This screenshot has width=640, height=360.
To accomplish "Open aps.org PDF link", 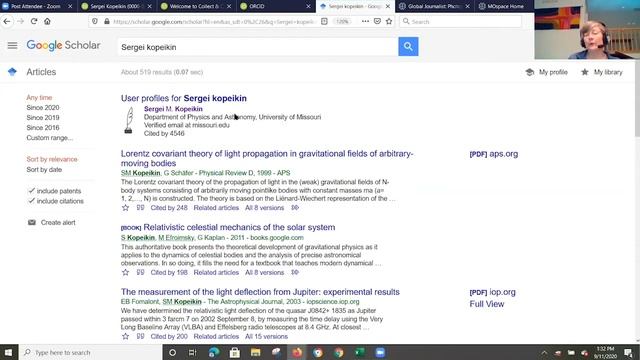I will point(493,154).
